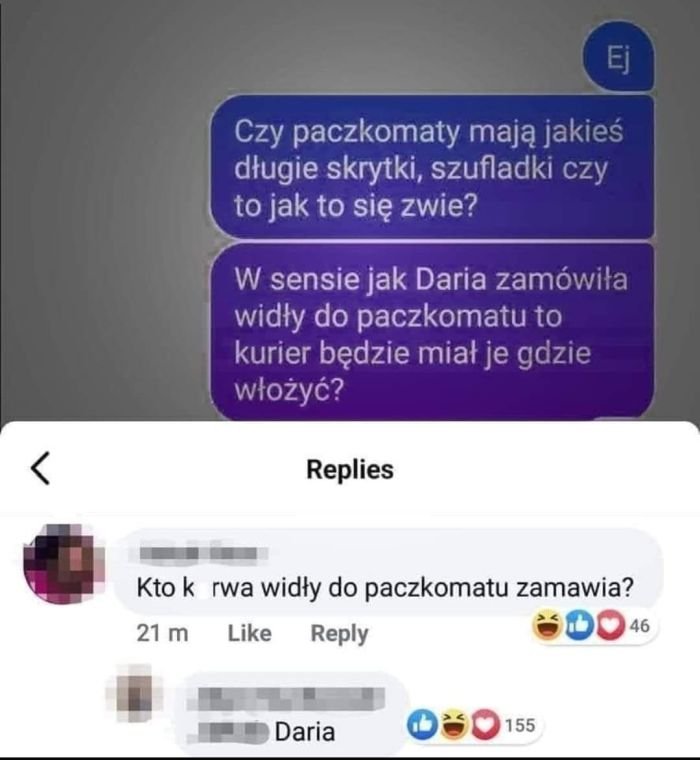Screen dimensions: 700x760
Task: Click the heart reaction on first comment
Action: pos(610,625)
